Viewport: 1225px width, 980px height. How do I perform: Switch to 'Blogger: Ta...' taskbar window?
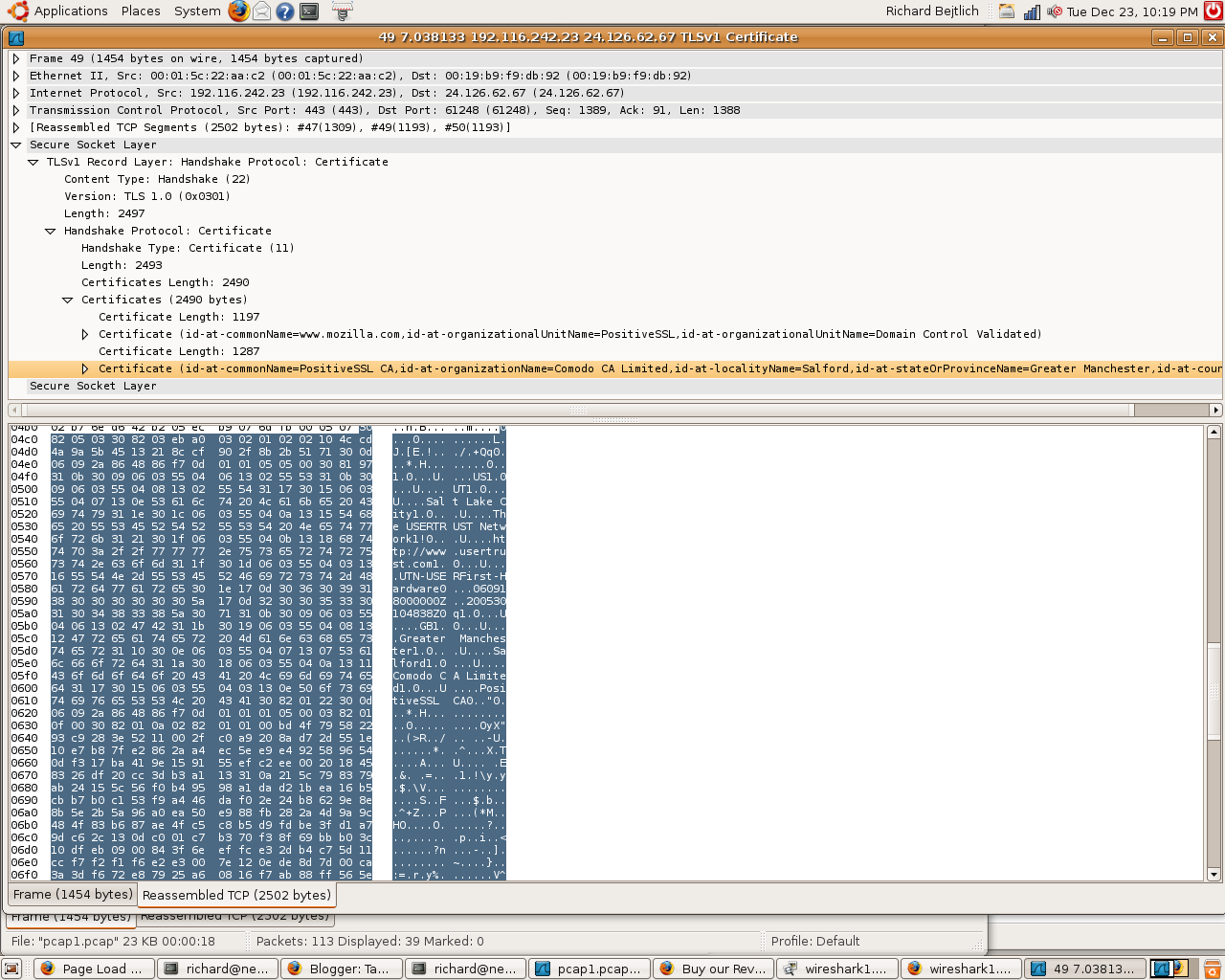[x=339, y=969]
